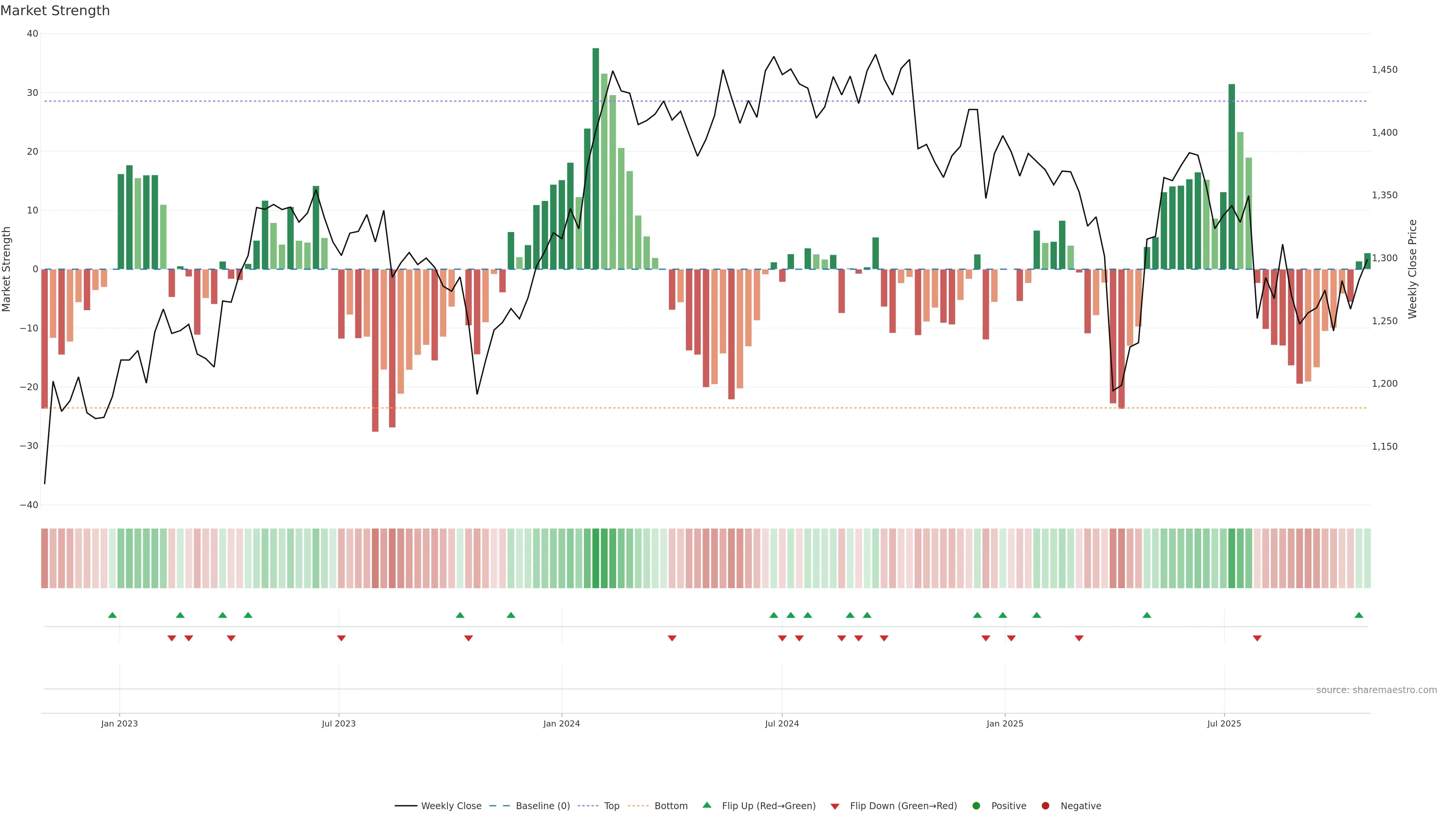This screenshot has height=819, width=1456.
Task: Click the sharemaestro.com source text
Action: pyautogui.click(x=1376, y=690)
